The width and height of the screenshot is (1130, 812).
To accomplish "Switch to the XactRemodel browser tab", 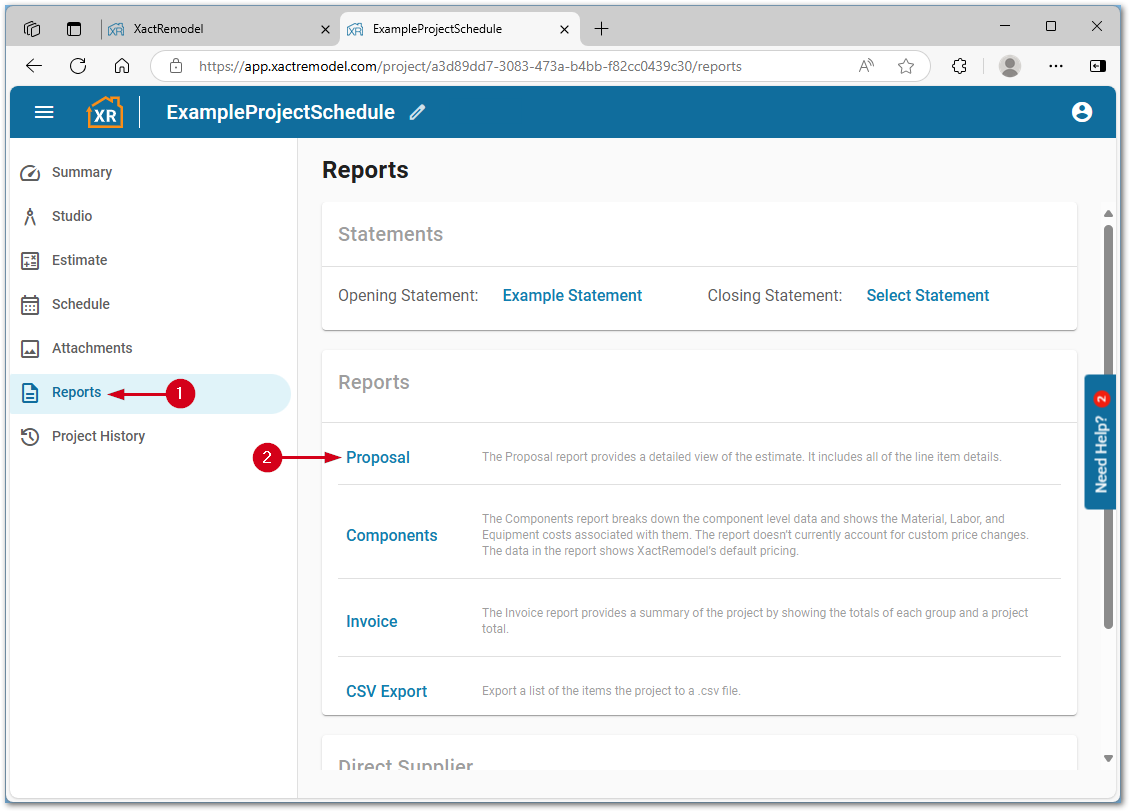I will tap(219, 29).
